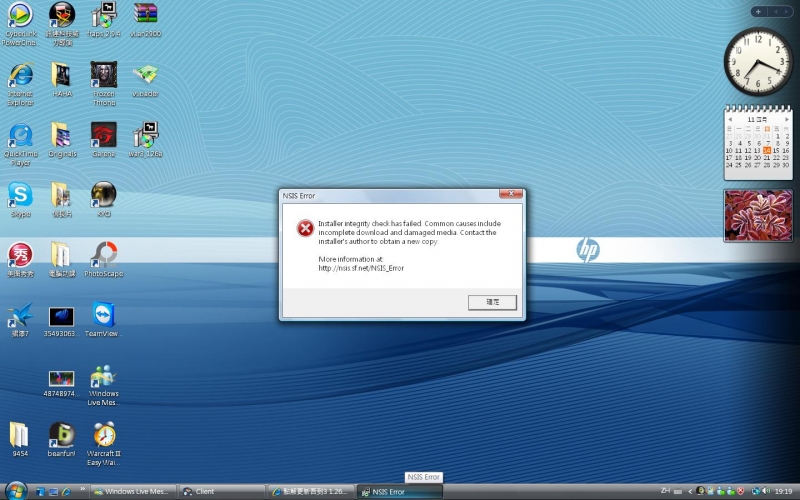Image resolution: width=800 pixels, height=500 pixels.
Task: Expand hidden system tray icons arrow
Action: (x=690, y=492)
